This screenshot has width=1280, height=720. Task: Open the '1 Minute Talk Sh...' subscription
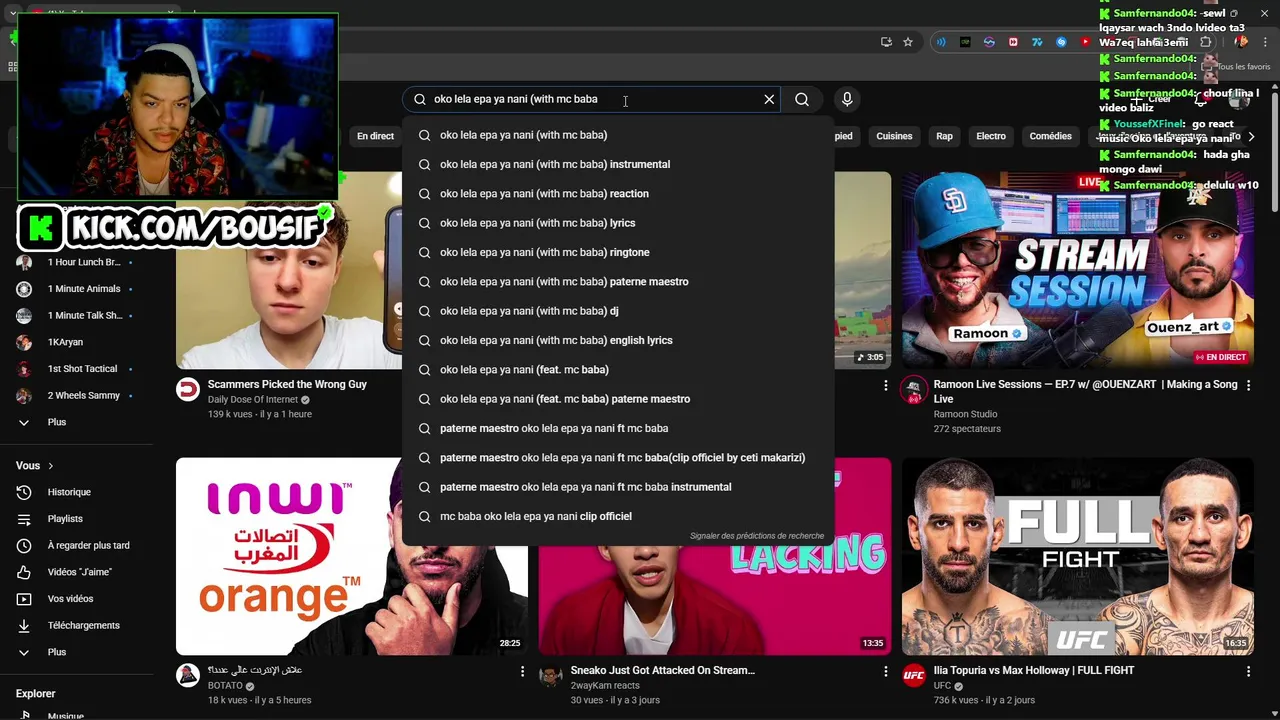pyautogui.click(x=76, y=316)
